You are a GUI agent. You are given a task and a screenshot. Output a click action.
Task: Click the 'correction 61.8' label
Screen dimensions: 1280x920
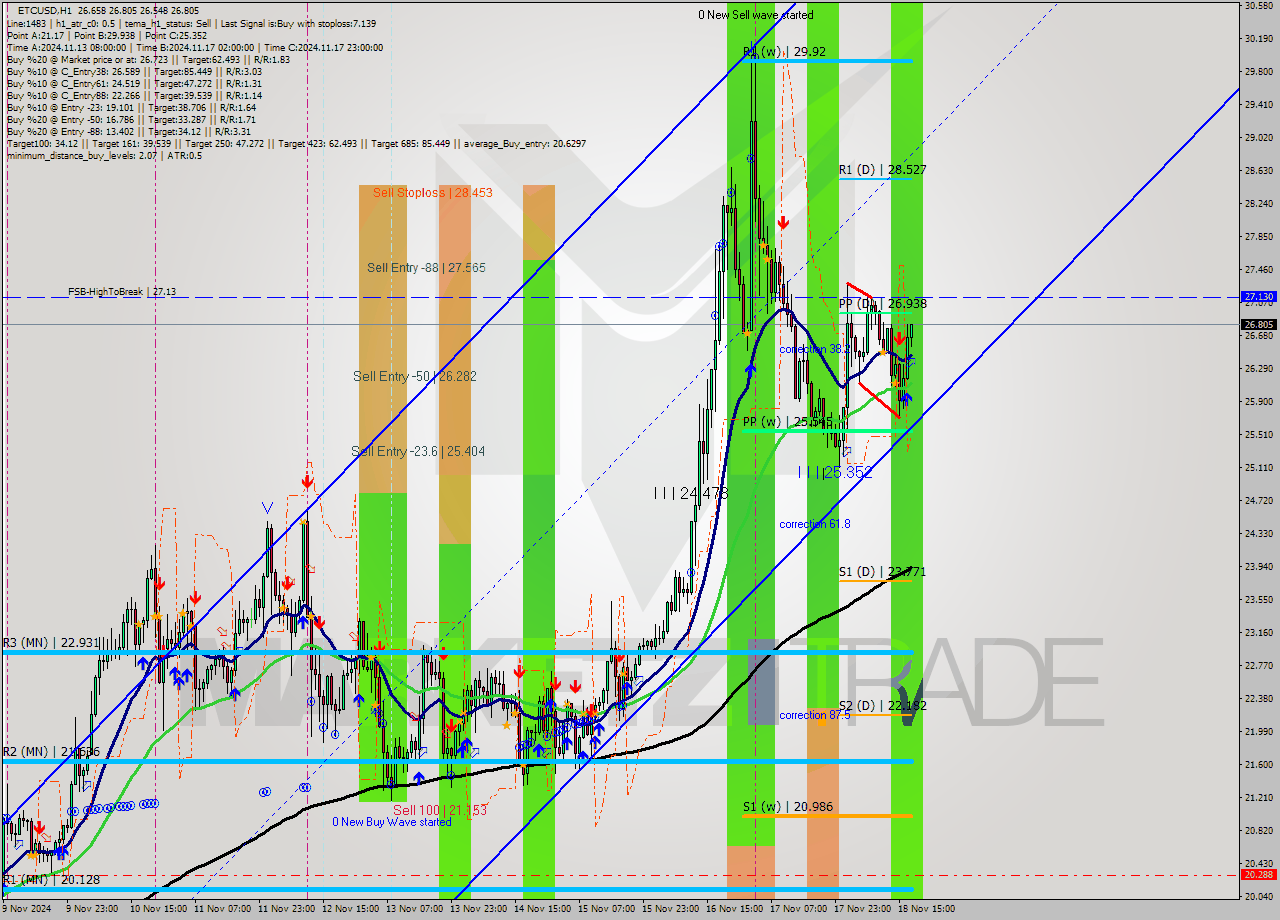(x=815, y=524)
